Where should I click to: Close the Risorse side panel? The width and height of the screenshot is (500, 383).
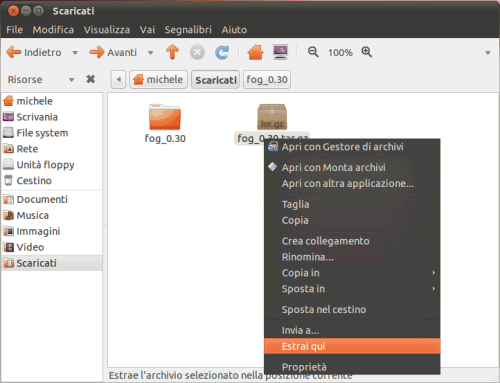91,79
